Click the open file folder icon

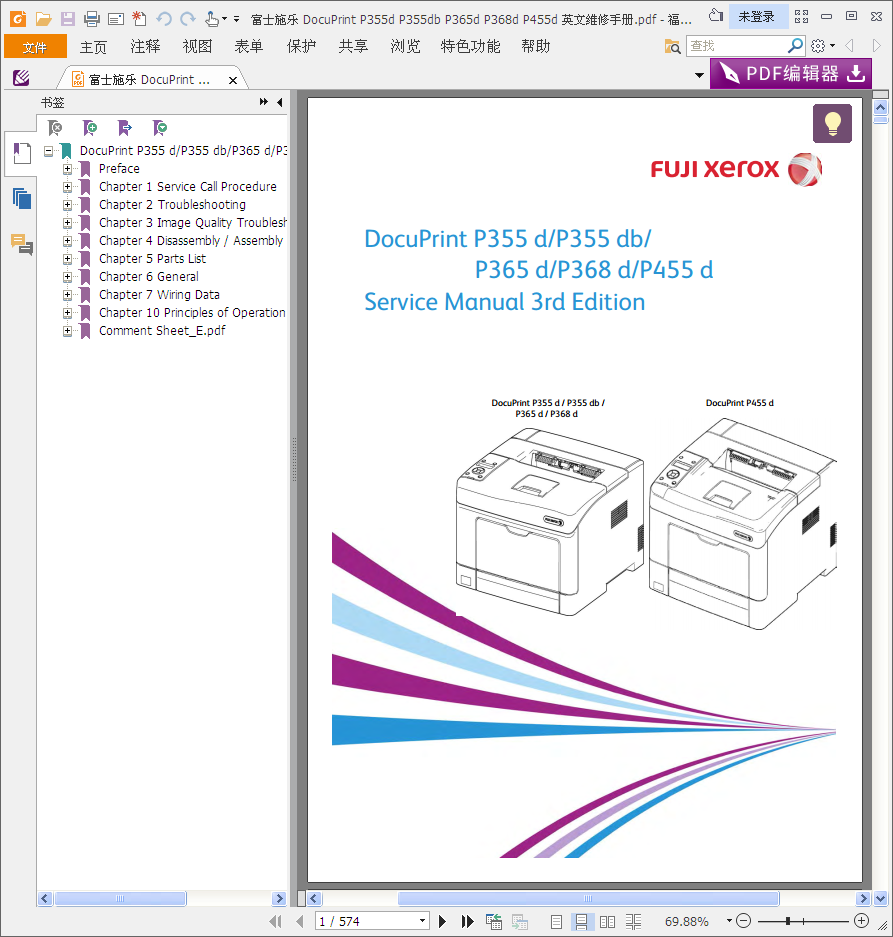(43, 19)
